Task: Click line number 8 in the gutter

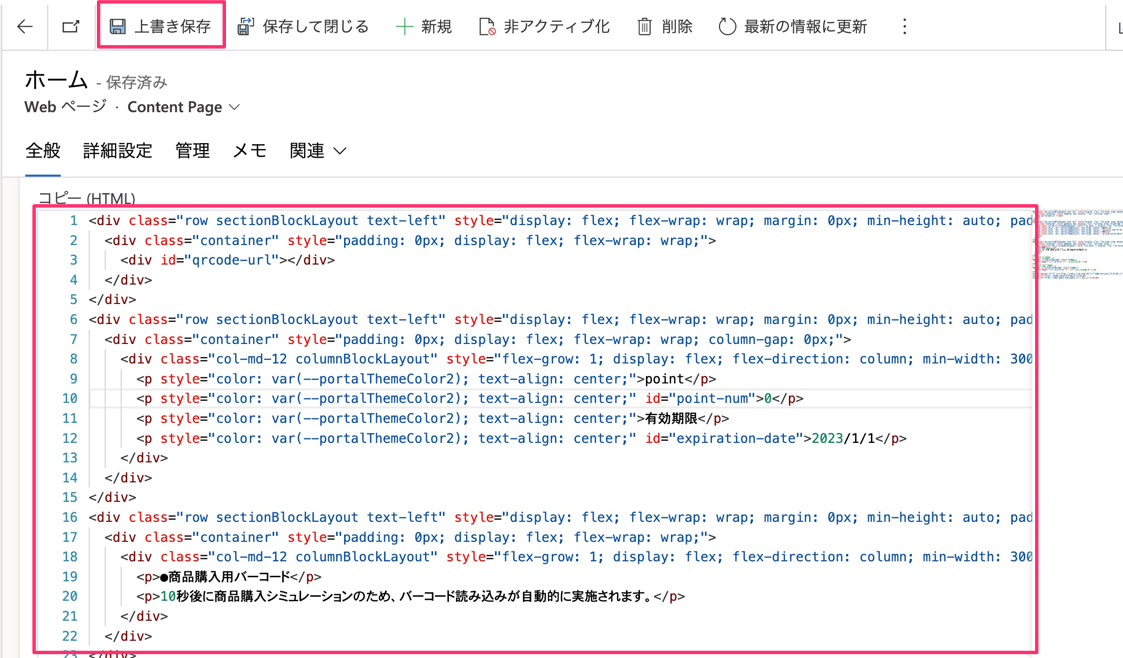Action: click(x=73, y=359)
